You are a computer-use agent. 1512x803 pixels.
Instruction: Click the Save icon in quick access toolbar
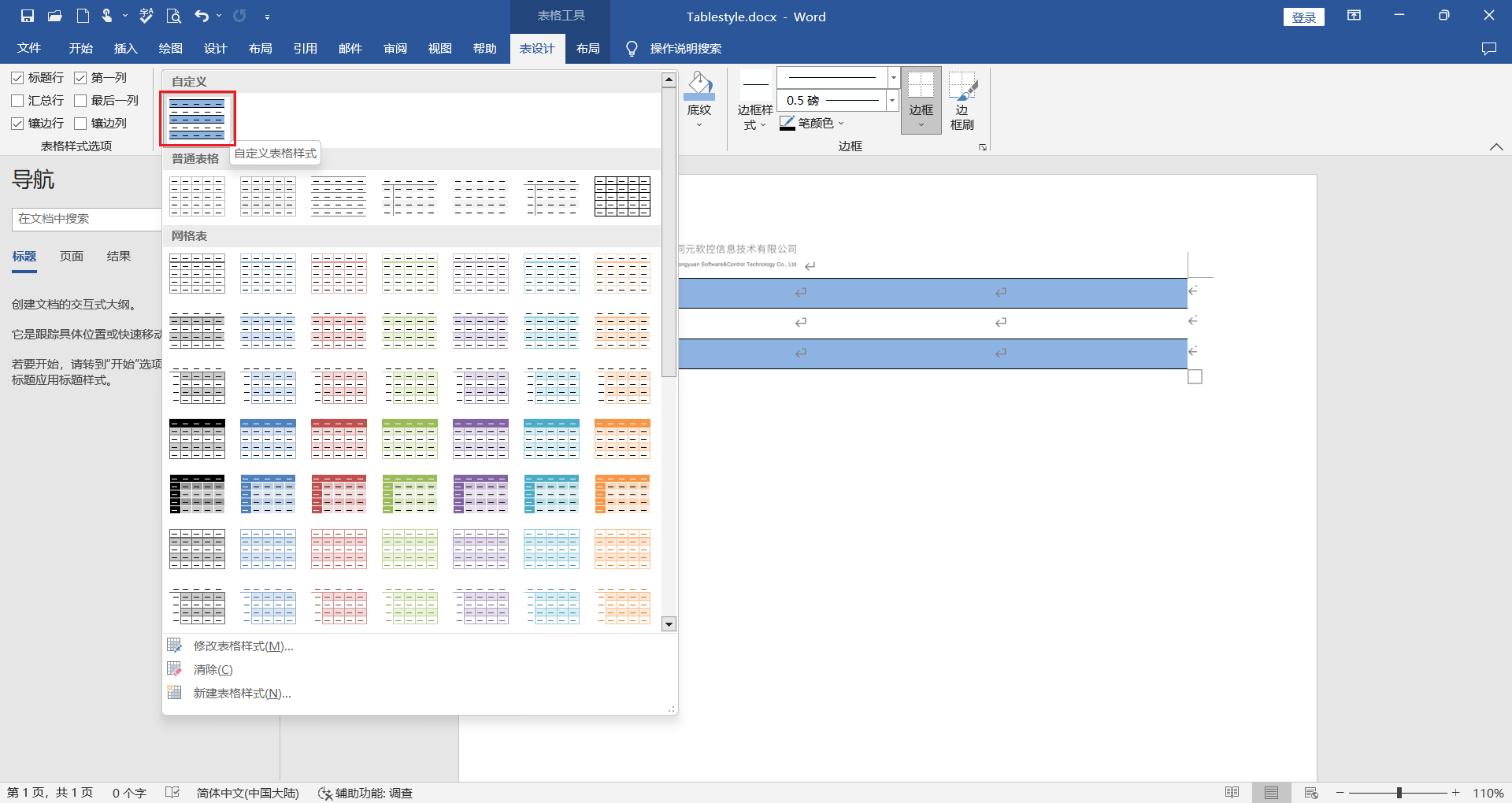pyautogui.click(x=28, y=16)
